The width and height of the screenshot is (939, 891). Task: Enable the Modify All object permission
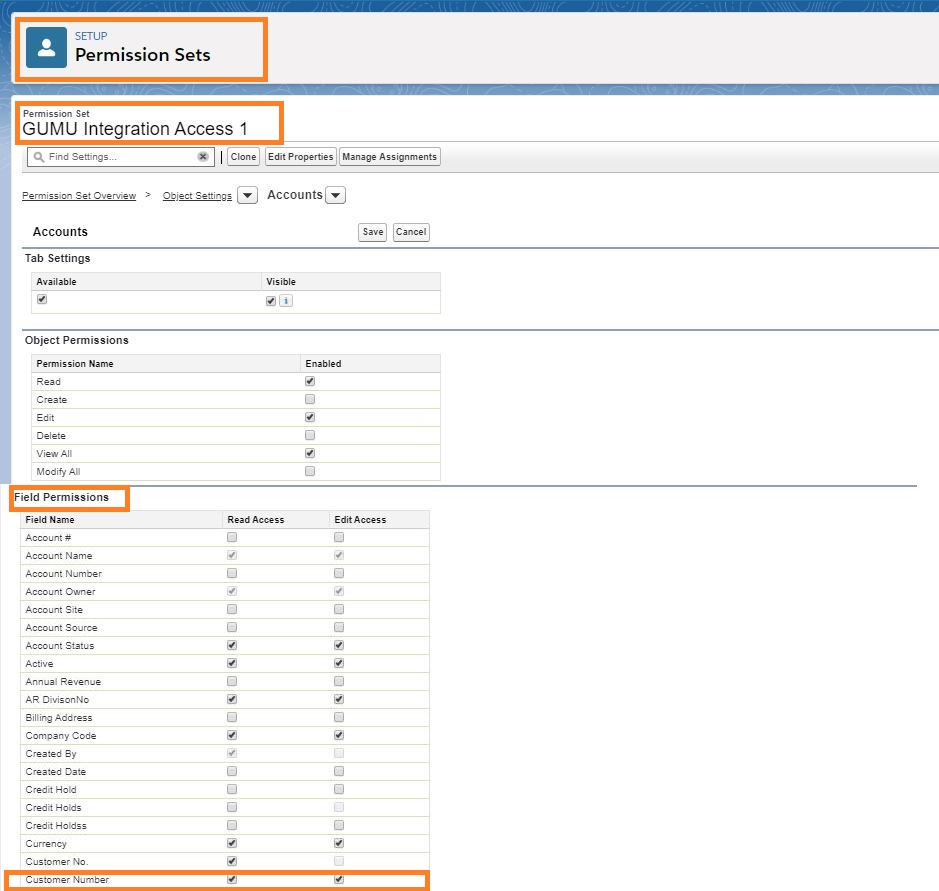pos(310,471)
